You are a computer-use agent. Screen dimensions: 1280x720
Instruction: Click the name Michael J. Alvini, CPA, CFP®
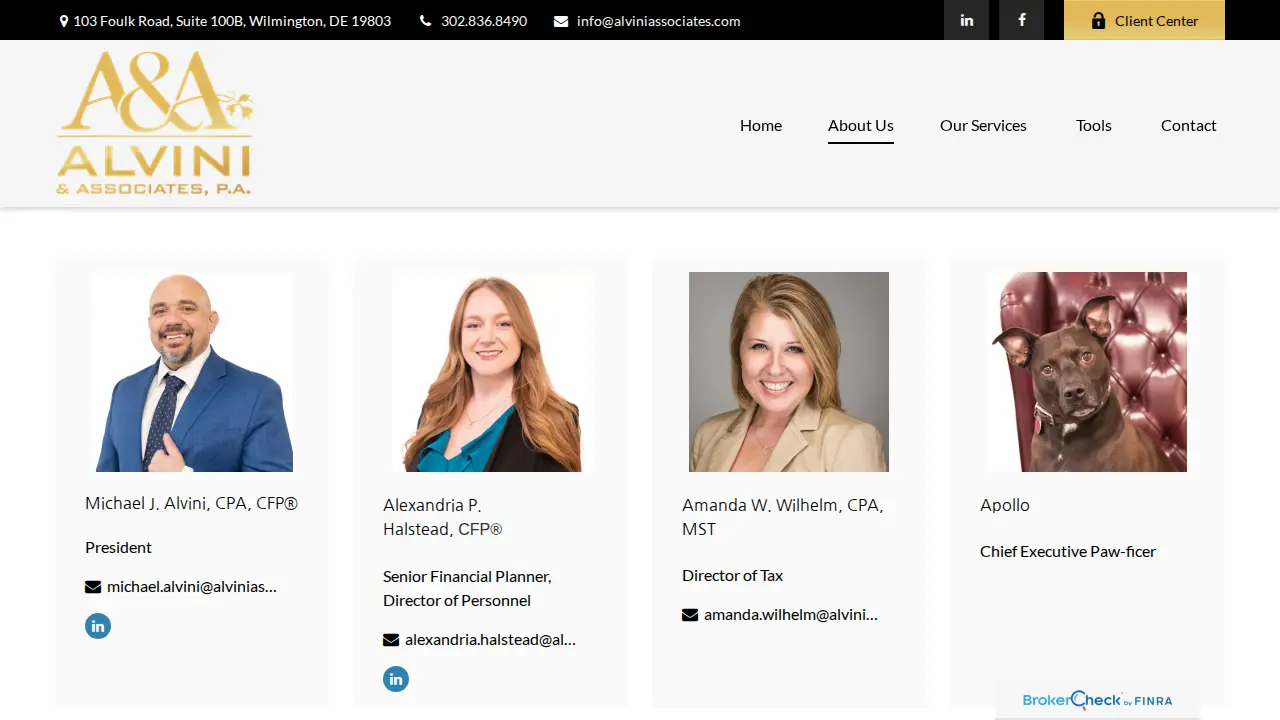[192, 504]
